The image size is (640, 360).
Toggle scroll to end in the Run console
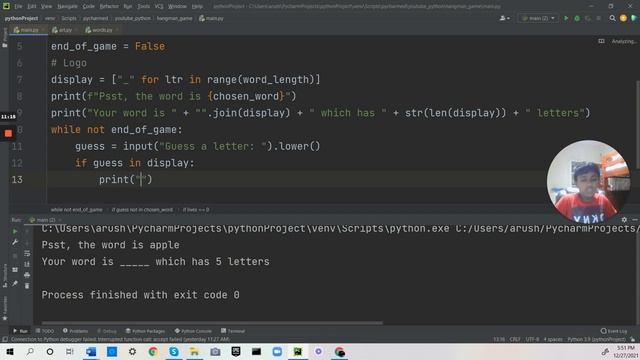[27, 264]
